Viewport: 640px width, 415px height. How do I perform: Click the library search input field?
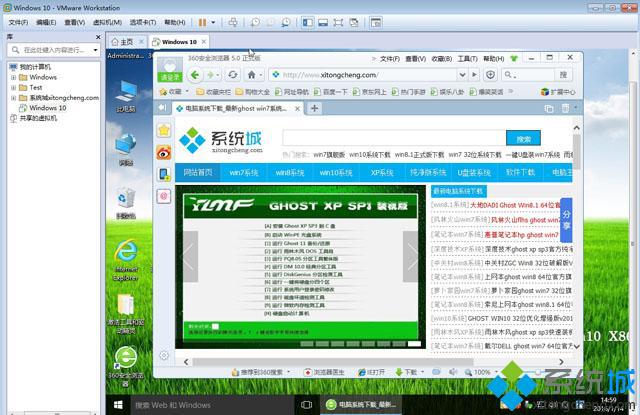[x=55, y=50]
